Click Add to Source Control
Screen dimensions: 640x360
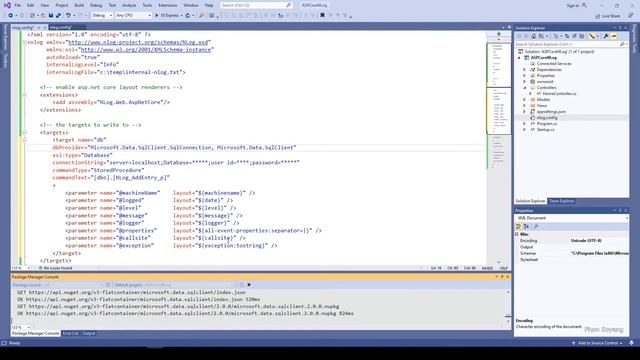coord(598,343)
